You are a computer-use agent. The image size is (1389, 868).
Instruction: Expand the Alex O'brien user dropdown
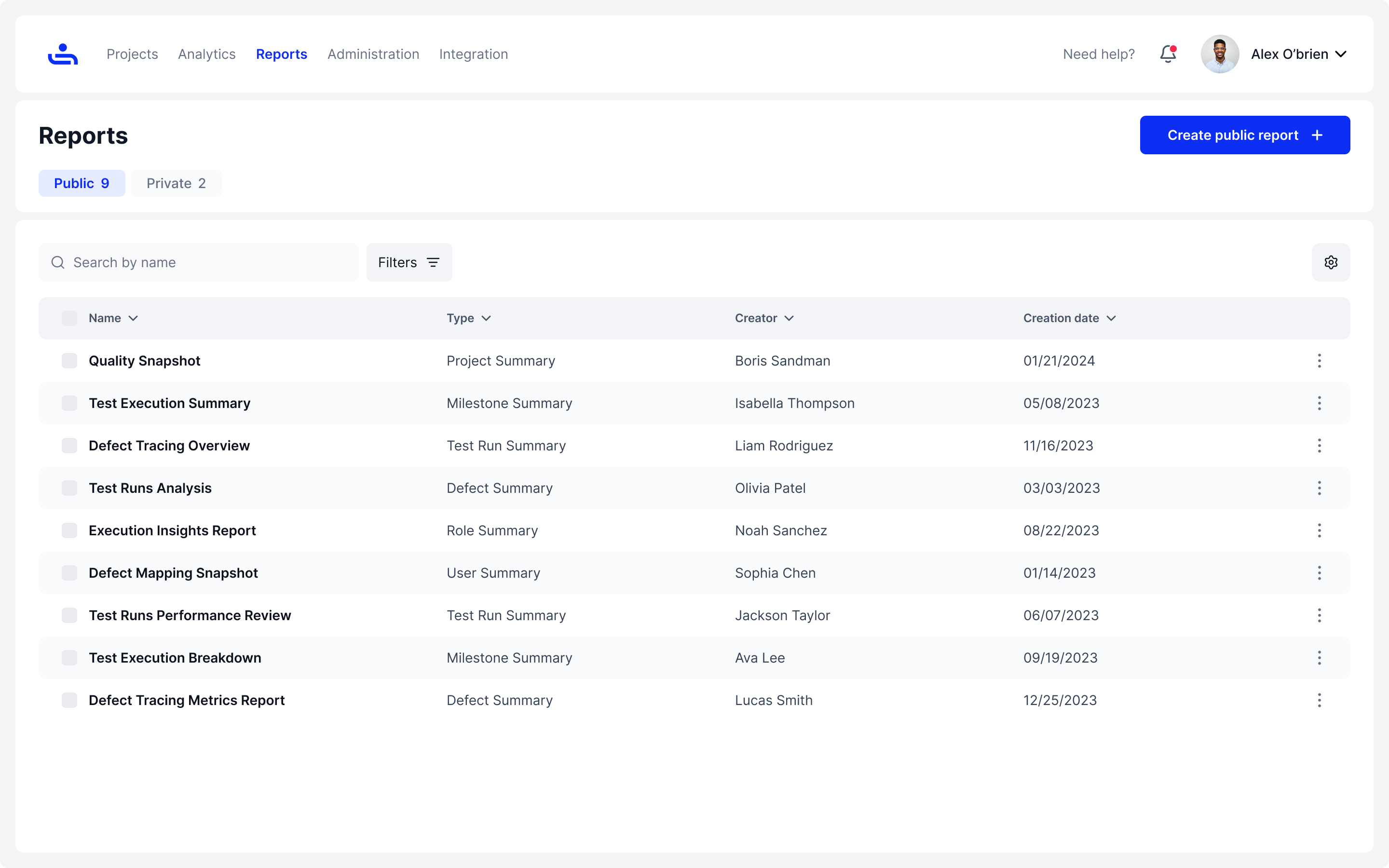click(x=1341, y=54)
